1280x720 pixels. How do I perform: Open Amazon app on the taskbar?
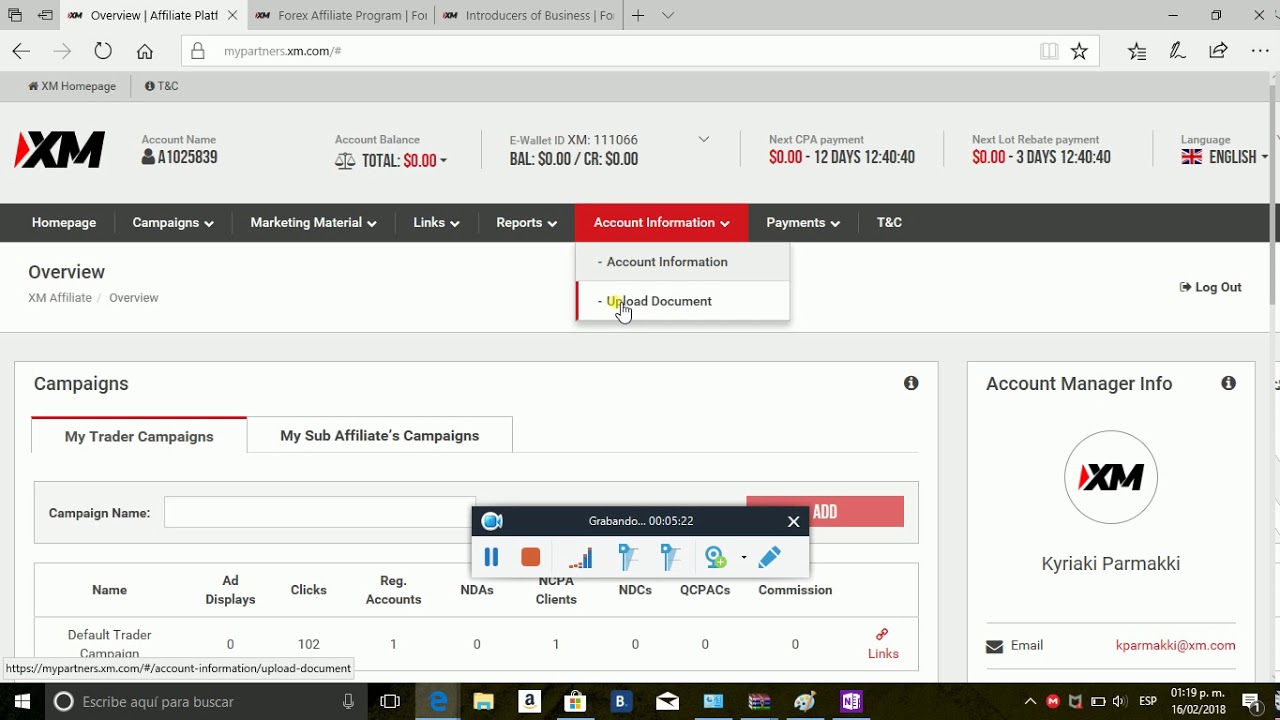[530, 701]
